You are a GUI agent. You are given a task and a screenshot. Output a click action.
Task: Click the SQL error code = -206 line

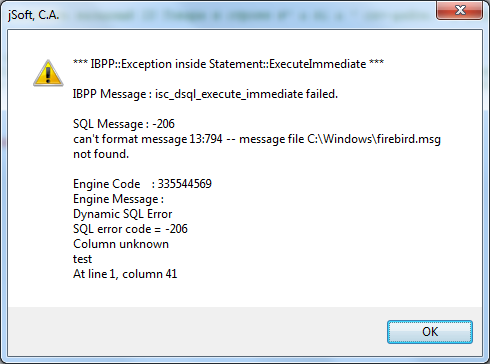click(x=130, y=229)
